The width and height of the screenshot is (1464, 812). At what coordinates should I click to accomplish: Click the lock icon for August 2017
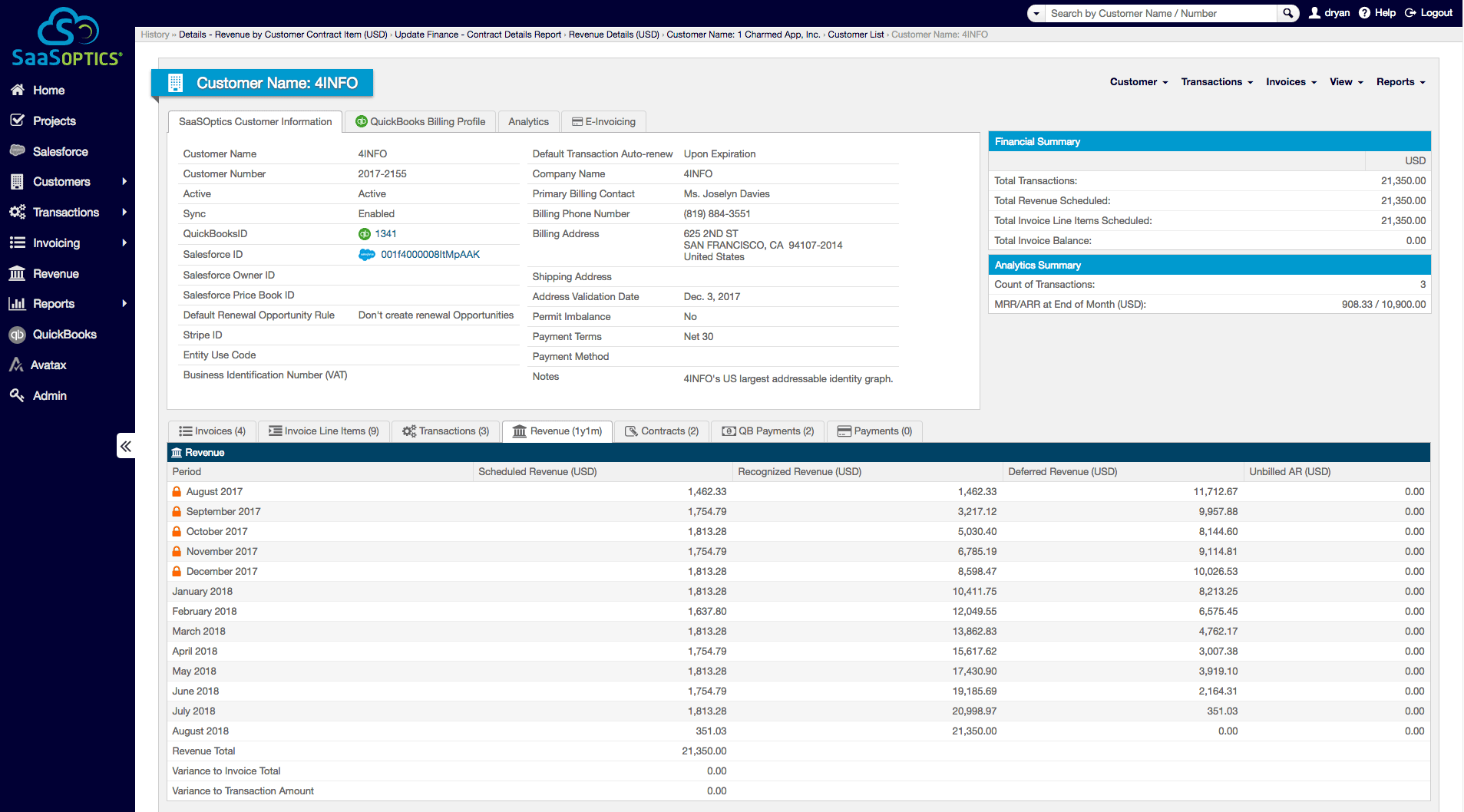click(x=177, y=492)
